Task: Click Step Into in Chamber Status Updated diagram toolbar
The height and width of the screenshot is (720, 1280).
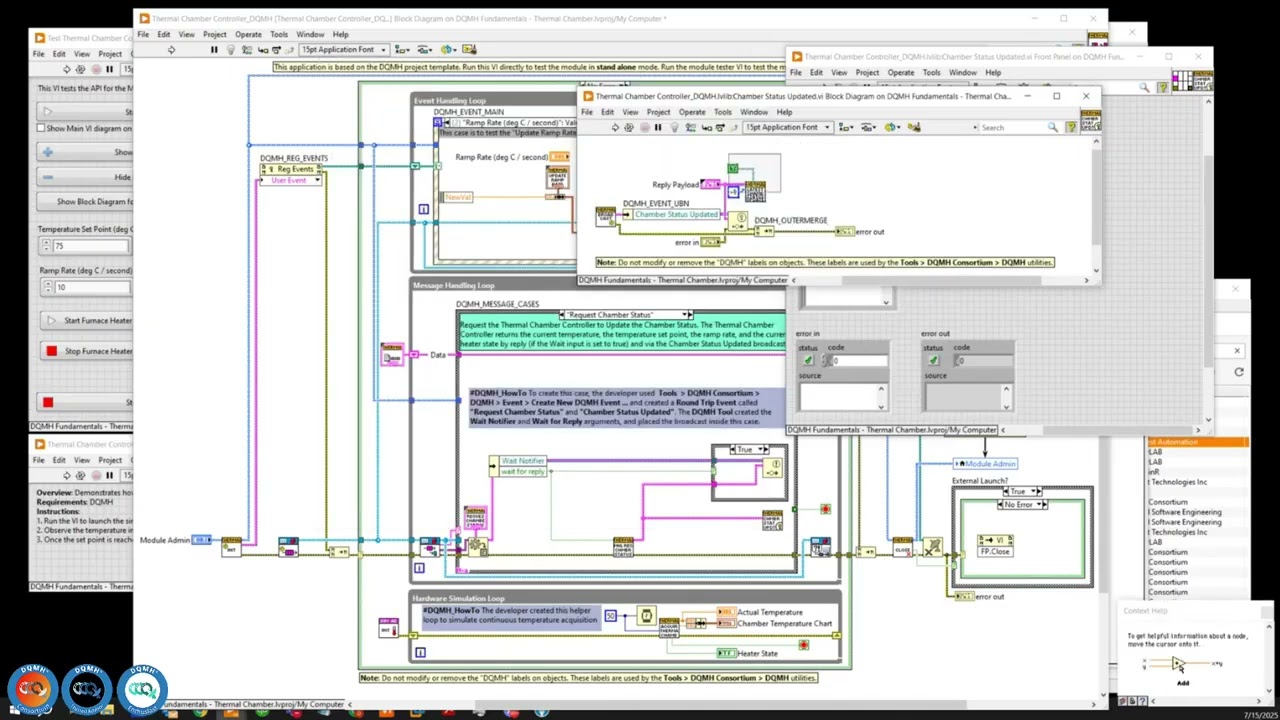Action: (x=707, y=127)
